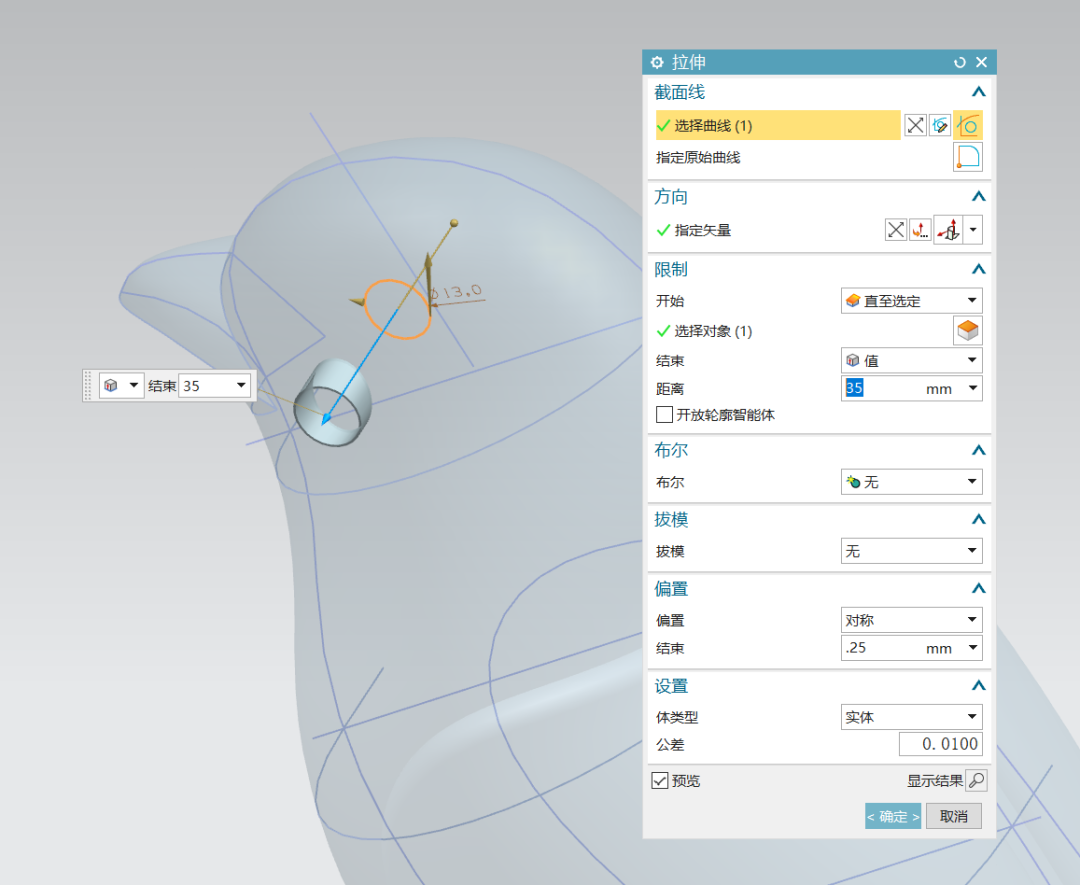Enable the 开放轮廓智能体 checkbox
The width and height of the screenshot is (1080, 885).
(664, 415)
